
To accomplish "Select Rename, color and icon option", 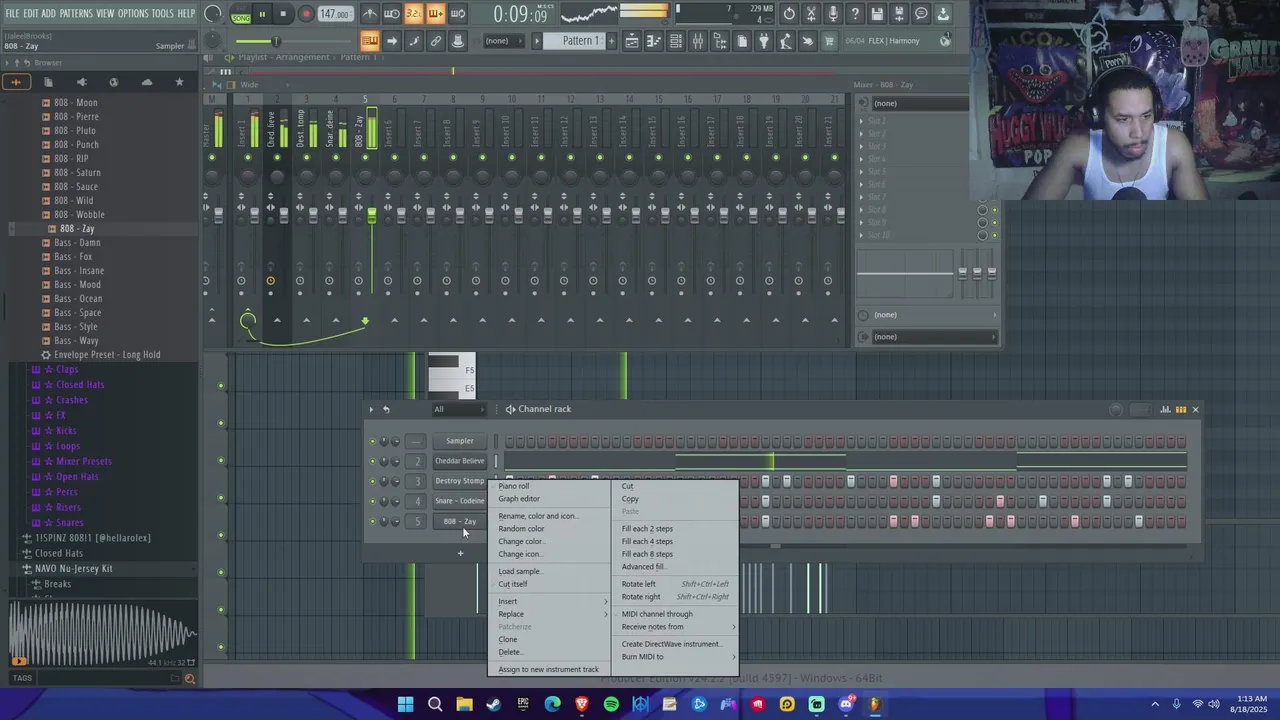I will coord(538,516).
